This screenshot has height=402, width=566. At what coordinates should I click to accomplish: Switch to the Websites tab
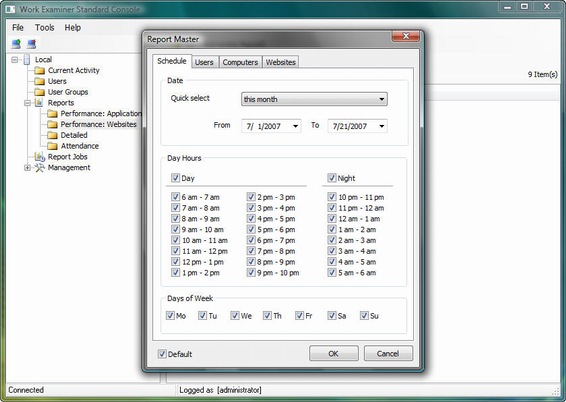pos(280,62)
